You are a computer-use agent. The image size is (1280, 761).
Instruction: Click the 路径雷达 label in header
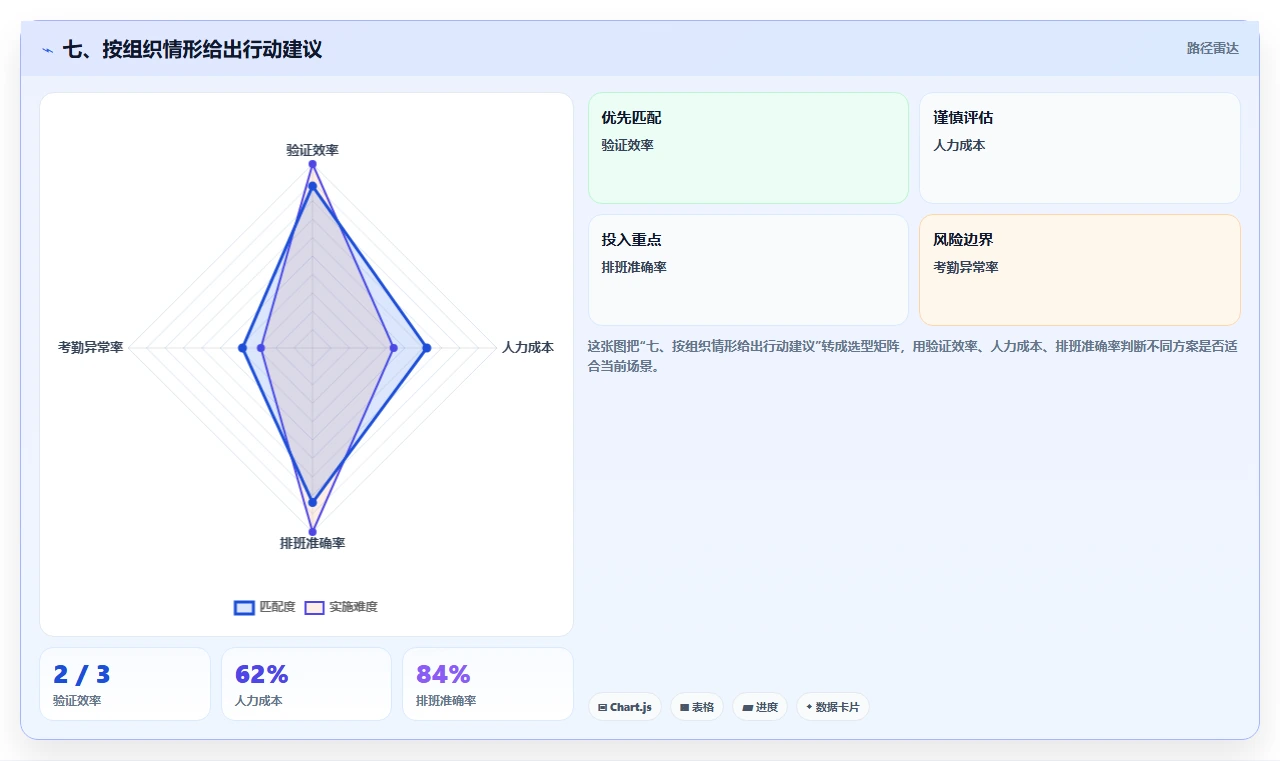point(1212,48)
